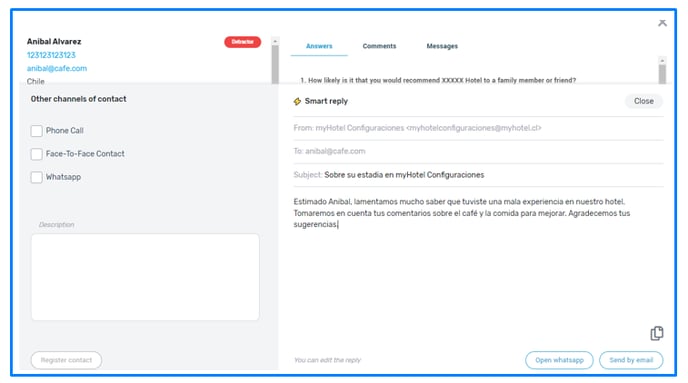Image resolution: width=688 pixels, height=383 pixels.
Task: Click the Open whatsapp button
Action: click(559, 360)
